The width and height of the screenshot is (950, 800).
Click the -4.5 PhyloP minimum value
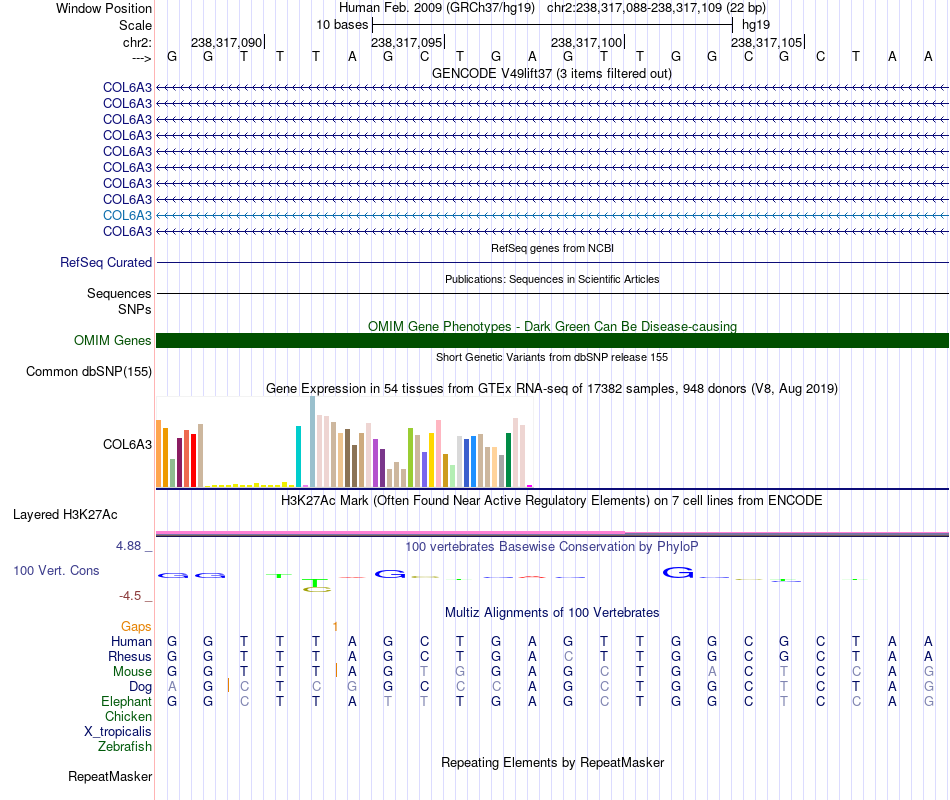click(130, 596)
